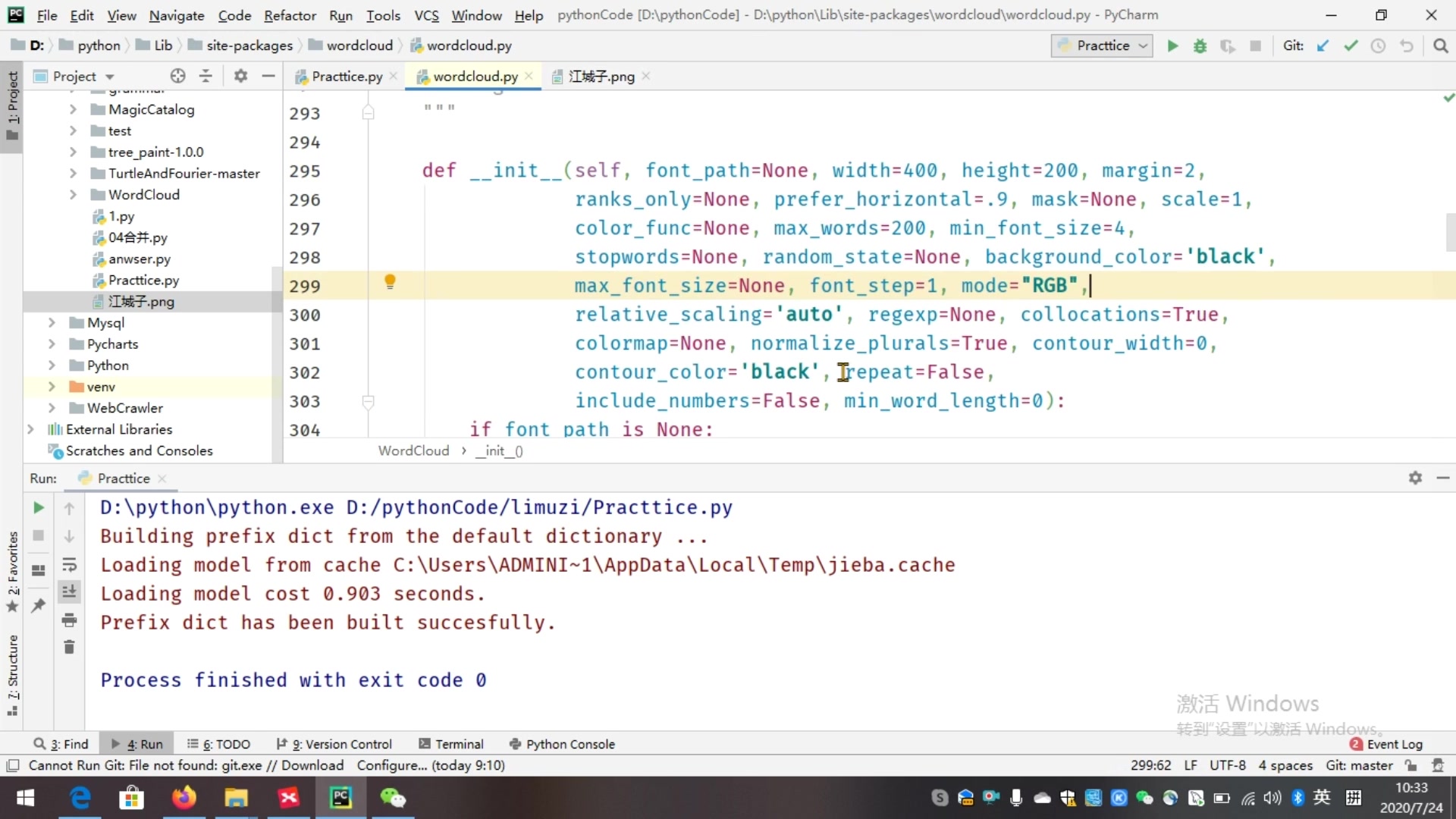Click the Git commit checkmark icon

(1350, 46)
